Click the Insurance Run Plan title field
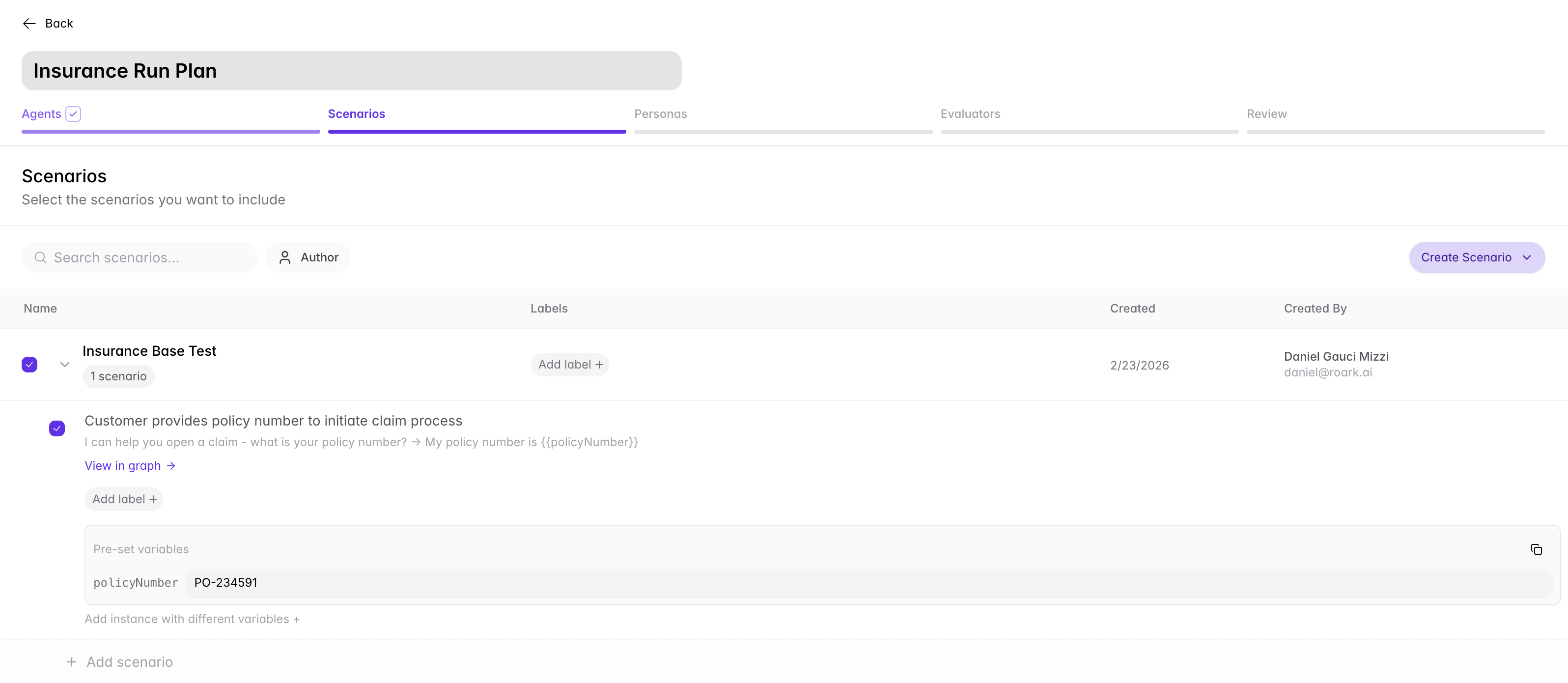Image resolution: width=1568 pixels, height=683 pixels. pos(351,71)
